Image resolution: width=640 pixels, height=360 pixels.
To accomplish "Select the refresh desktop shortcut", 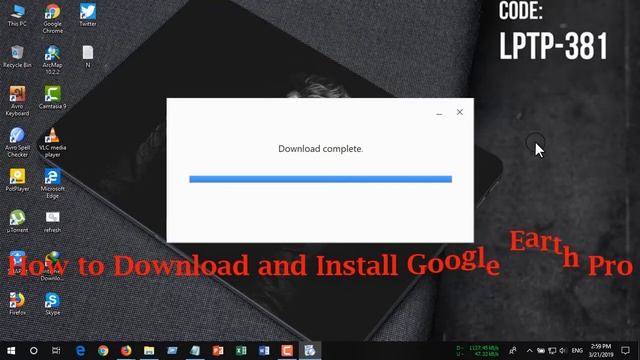I will (53, 222).
